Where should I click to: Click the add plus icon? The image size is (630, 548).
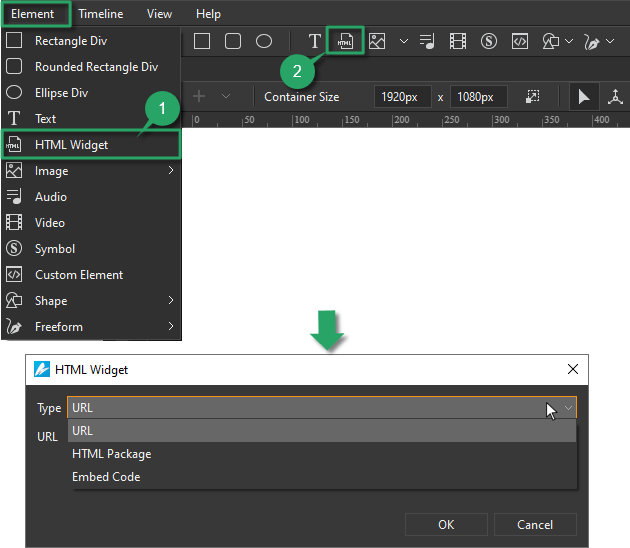pyautogui.click(x=199, y=96)
